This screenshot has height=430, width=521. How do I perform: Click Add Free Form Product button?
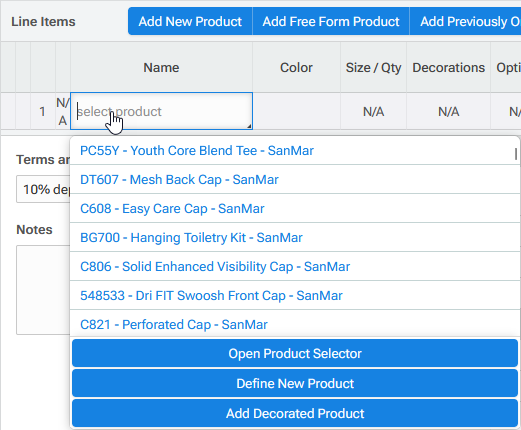[331, 21]
